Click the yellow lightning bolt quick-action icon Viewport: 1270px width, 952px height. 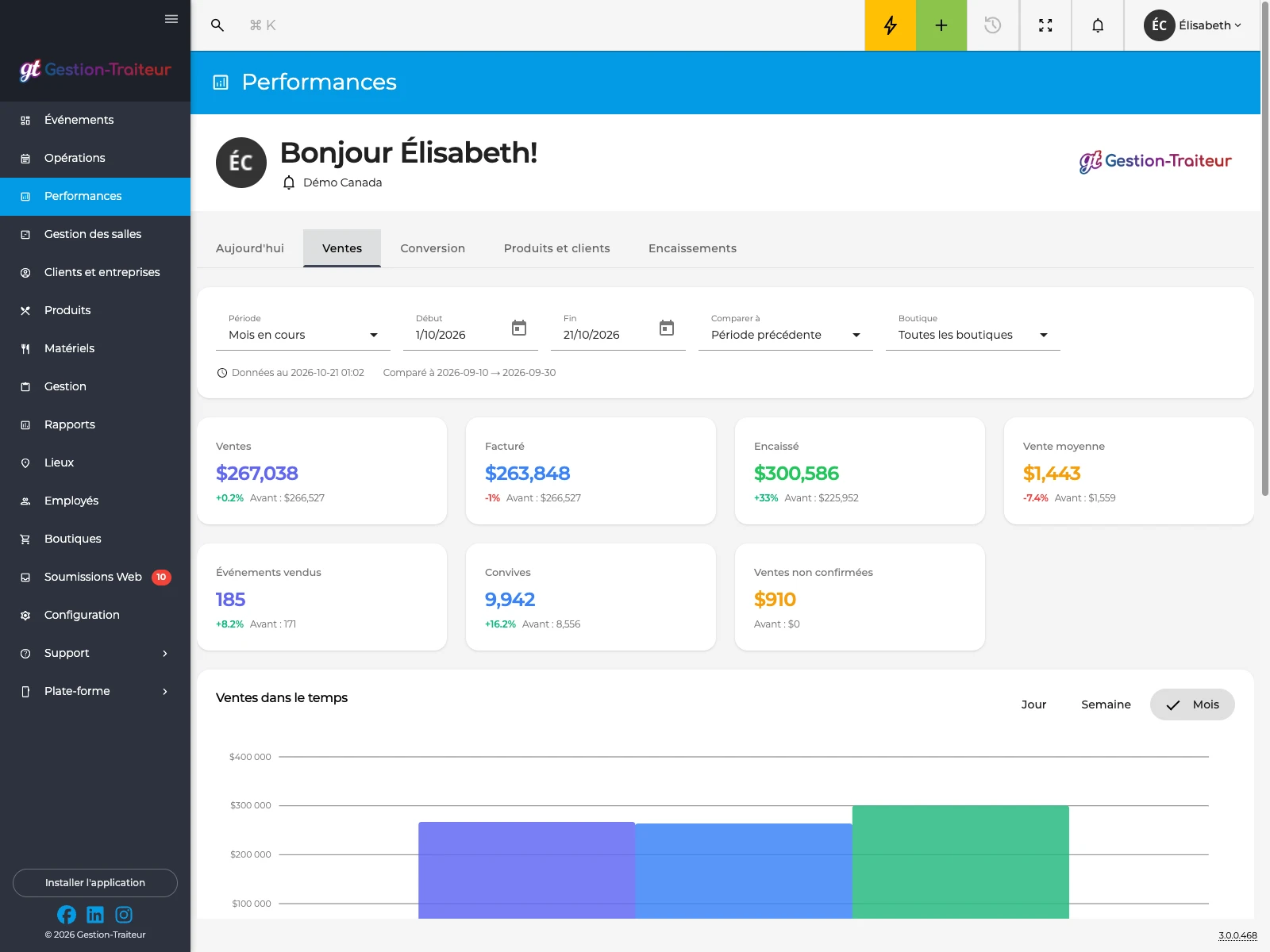click(890, 25)
